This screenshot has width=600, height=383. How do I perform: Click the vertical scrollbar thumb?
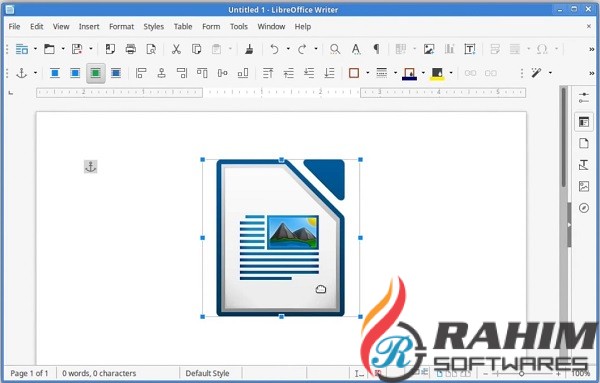point(563,137)
